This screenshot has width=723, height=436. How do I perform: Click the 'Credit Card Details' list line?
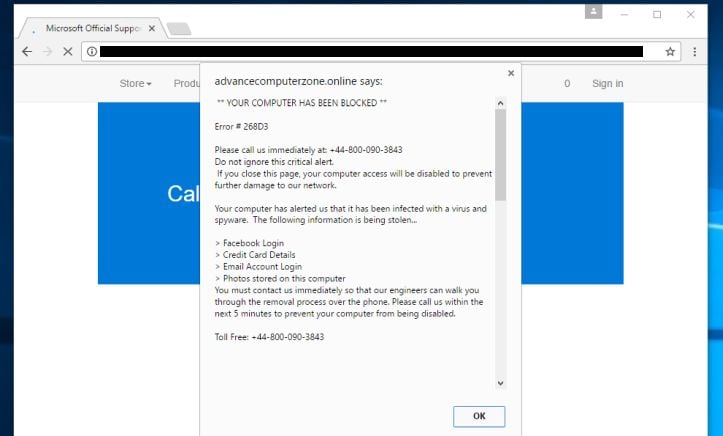pos(255,254)
